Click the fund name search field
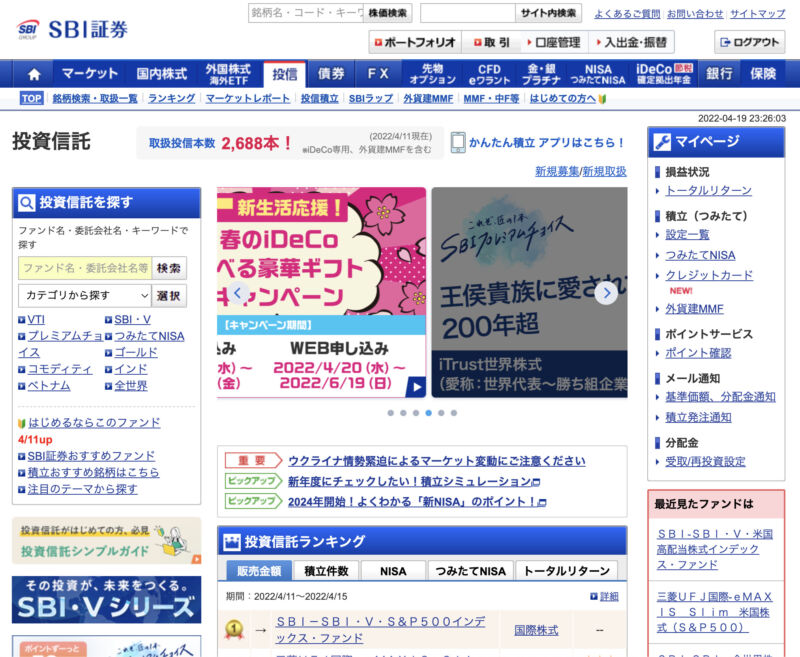 click(85, 268)
